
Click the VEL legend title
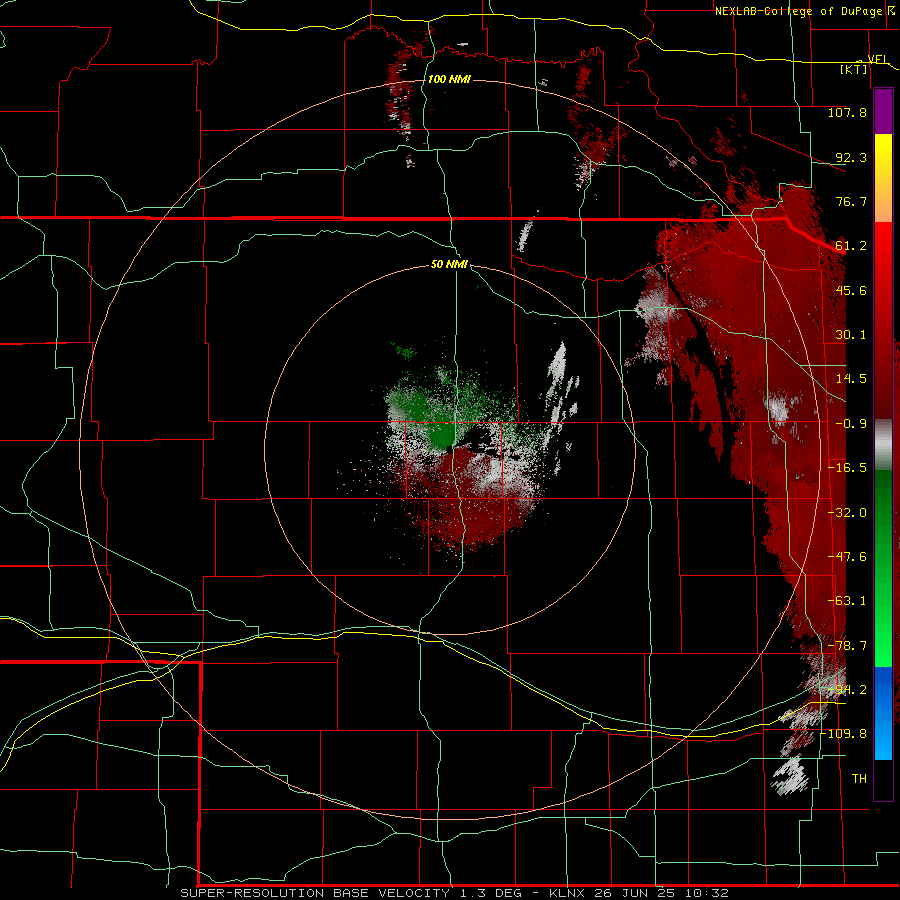click(x=877, y=59)
